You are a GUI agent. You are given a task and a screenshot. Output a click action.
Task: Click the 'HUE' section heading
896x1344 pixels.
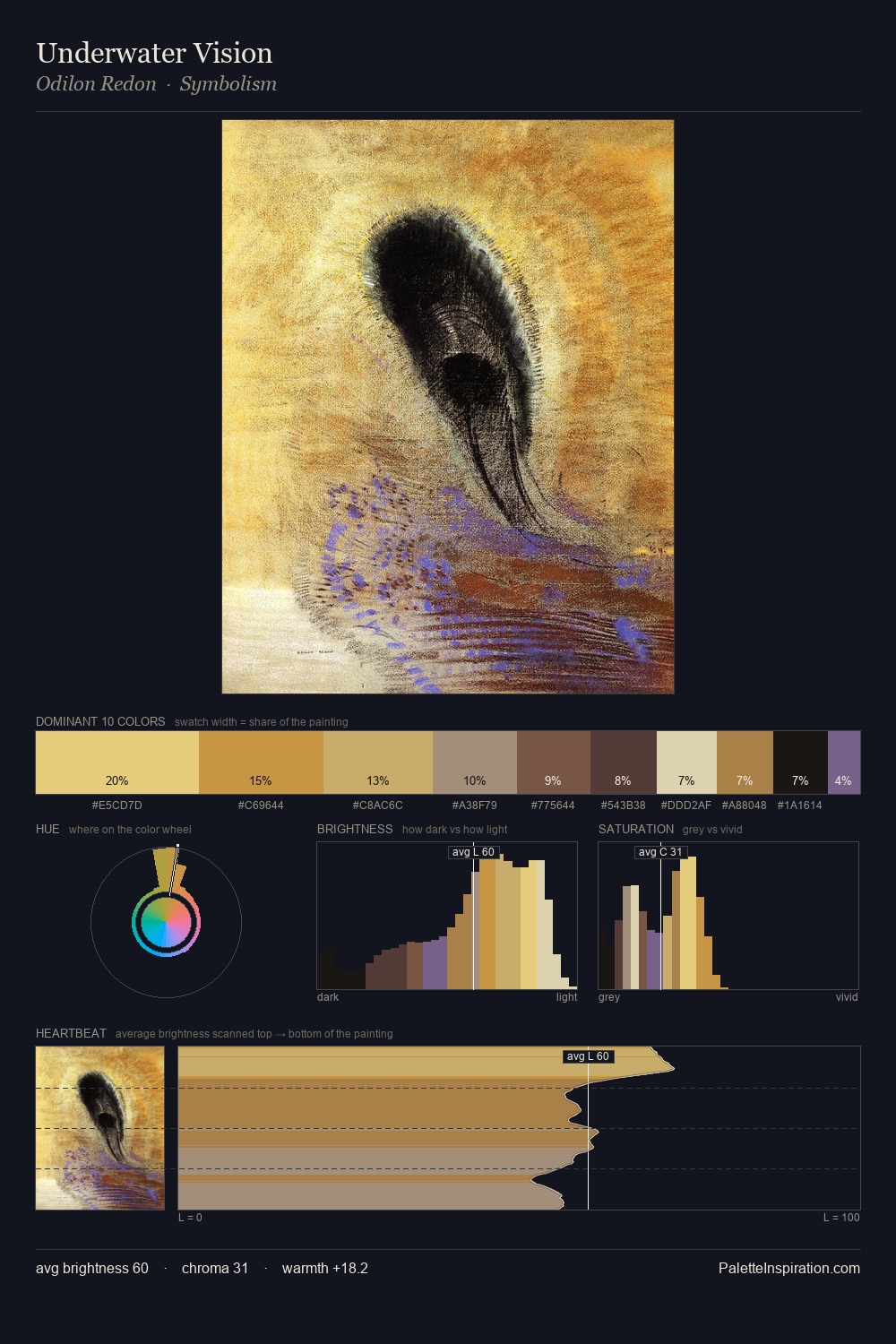click(47, 829)
